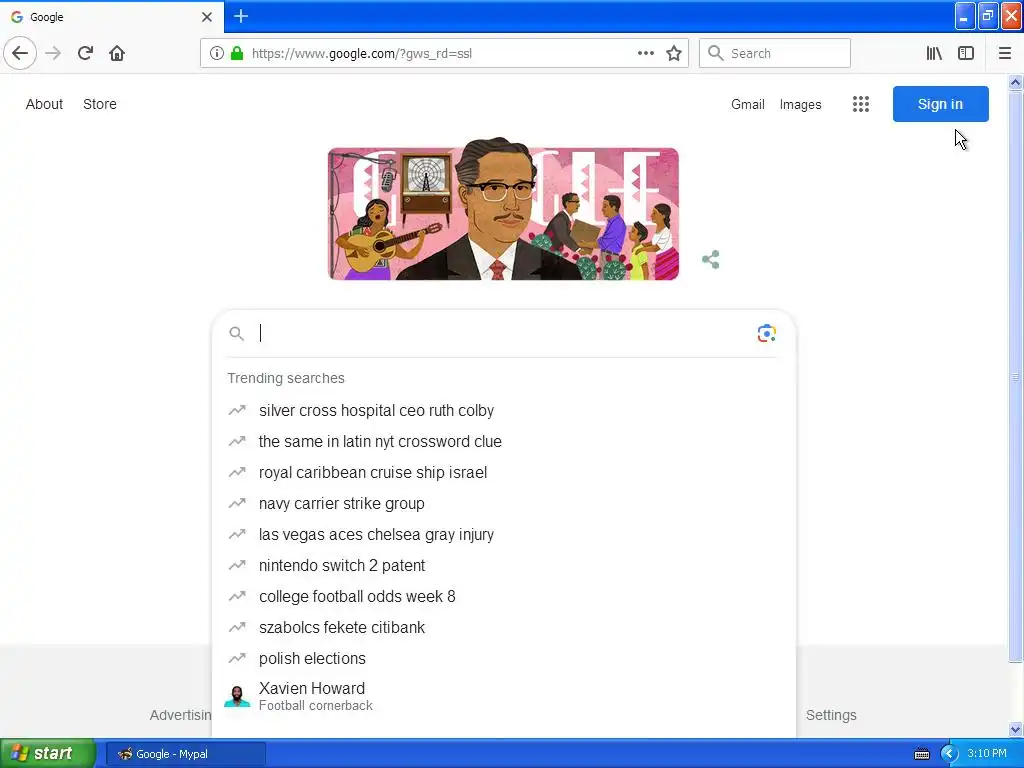
Task: Close the Google tab
Action: 207,17
